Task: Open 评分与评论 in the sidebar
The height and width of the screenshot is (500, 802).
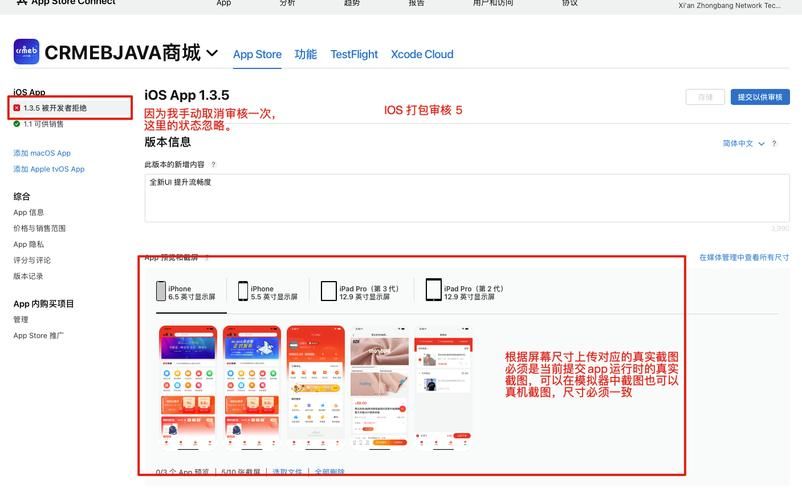Action: (x=32, y=260)
